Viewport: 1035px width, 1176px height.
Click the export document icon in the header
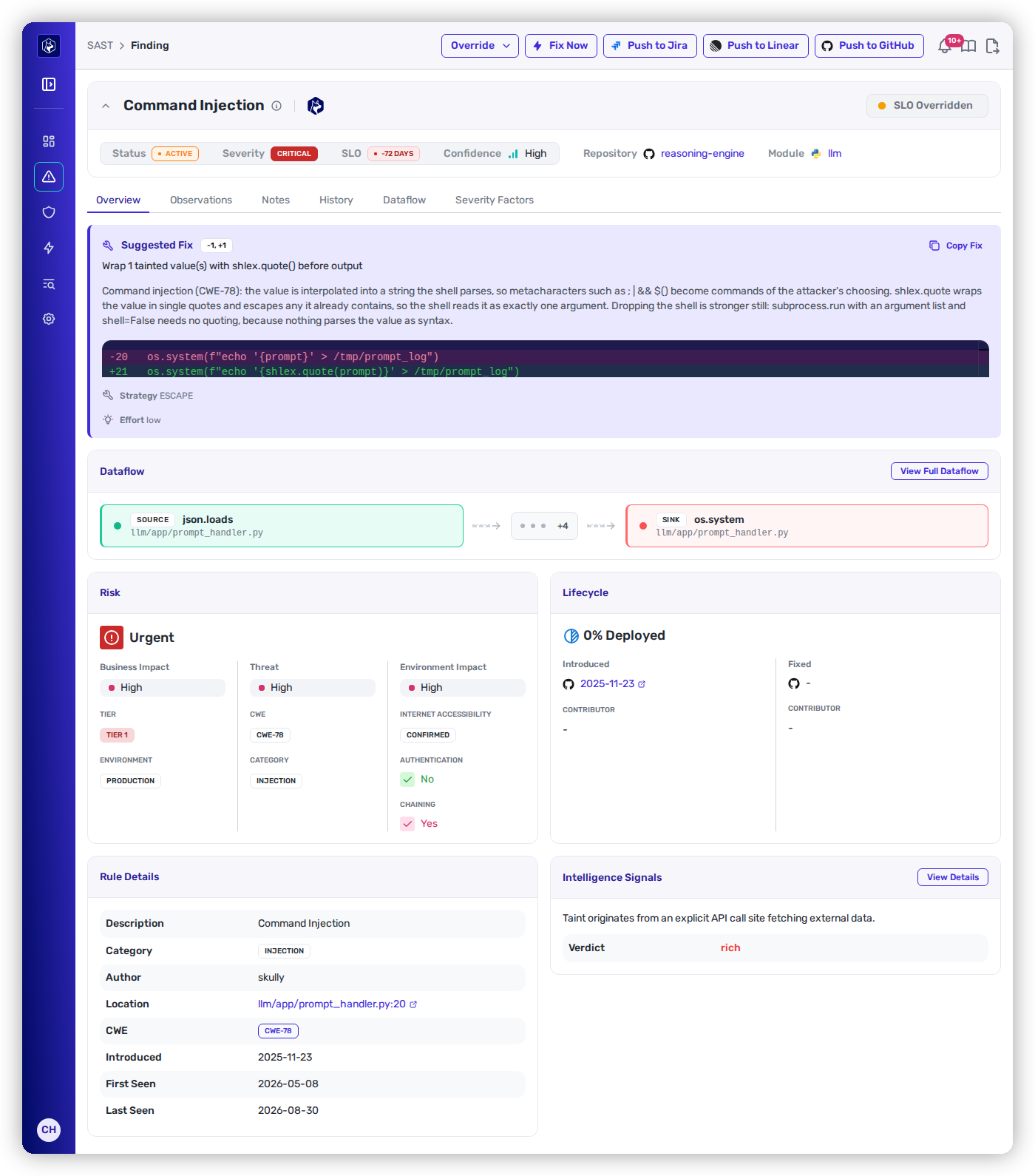[992, 46]
